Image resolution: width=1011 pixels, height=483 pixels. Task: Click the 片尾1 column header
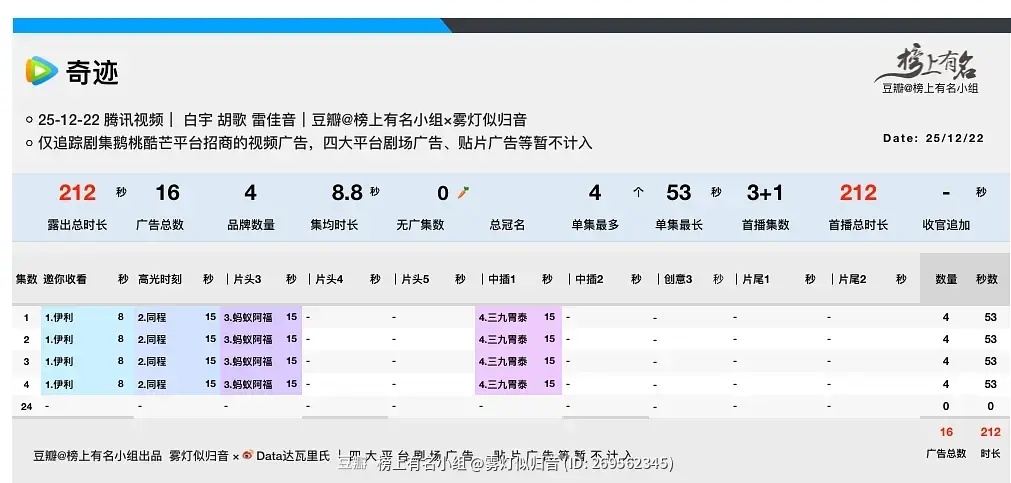(756, 279)
